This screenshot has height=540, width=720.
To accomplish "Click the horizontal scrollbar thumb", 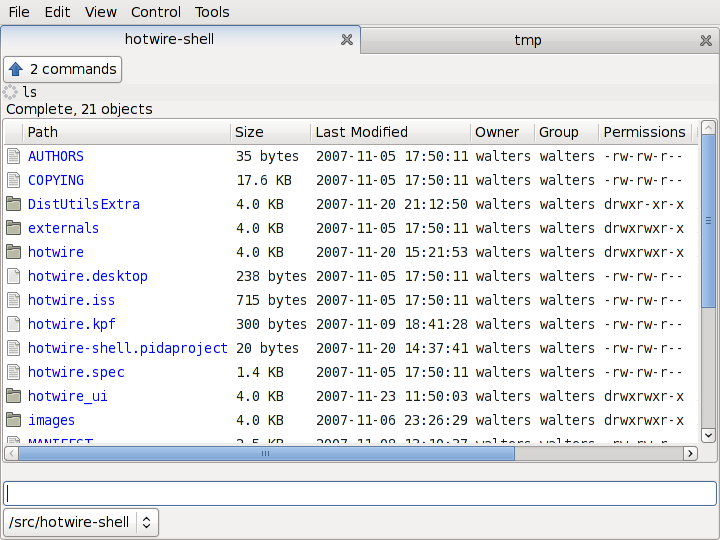I will click(266, 454).
